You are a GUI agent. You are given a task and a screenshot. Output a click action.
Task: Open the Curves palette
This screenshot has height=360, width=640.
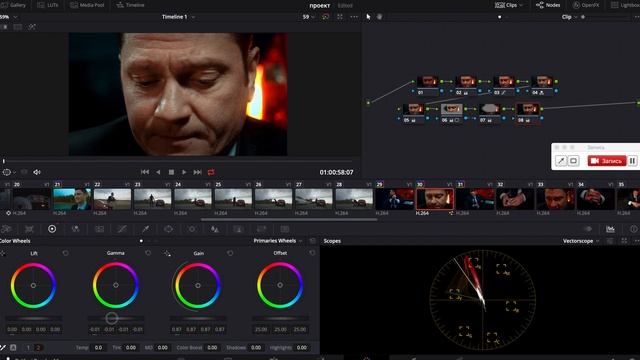click(x=122, y=229)
